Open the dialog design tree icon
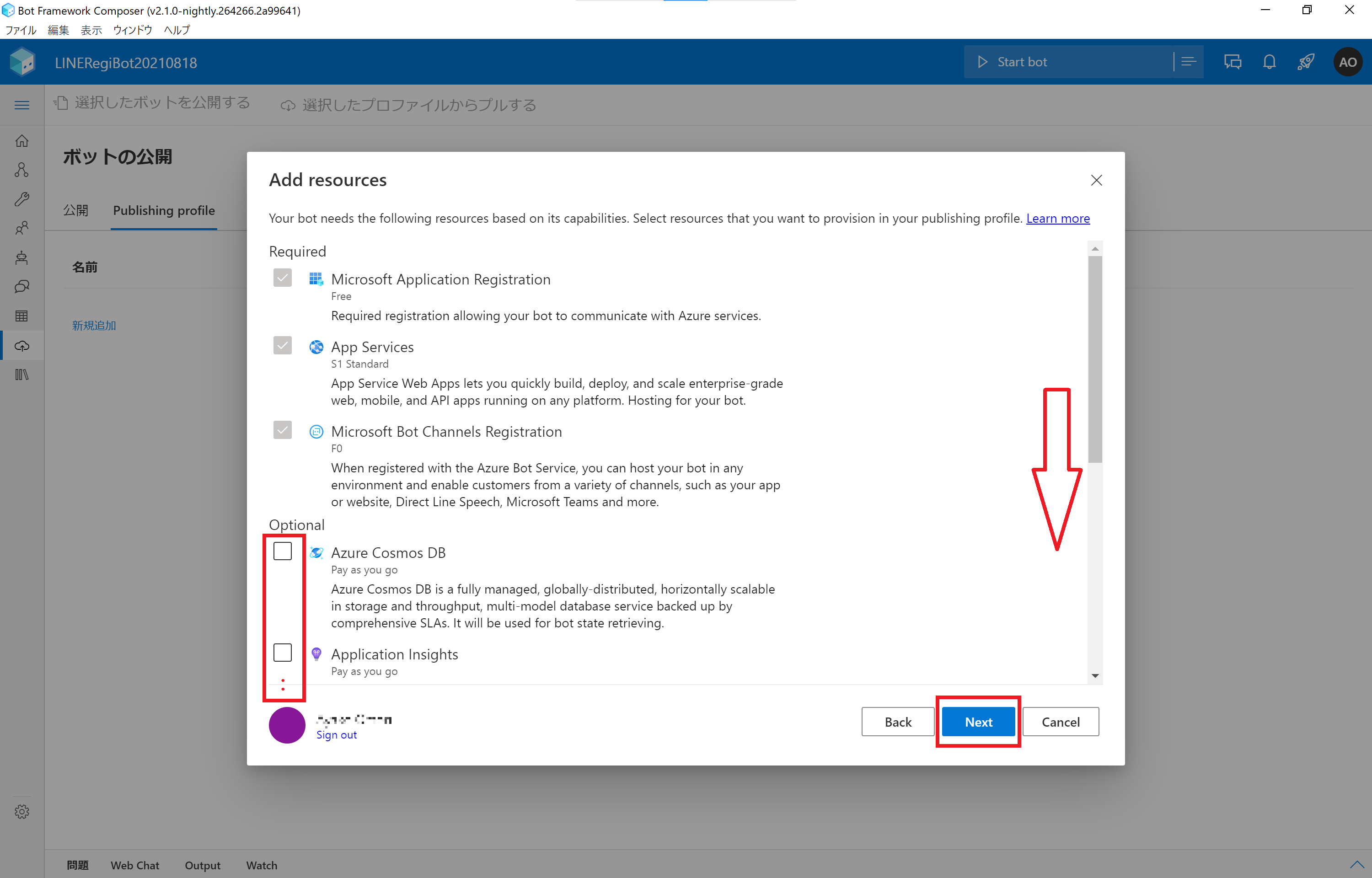Image resolution: width=1372 pixels, height=878 pixels. [x=21, y=169]
